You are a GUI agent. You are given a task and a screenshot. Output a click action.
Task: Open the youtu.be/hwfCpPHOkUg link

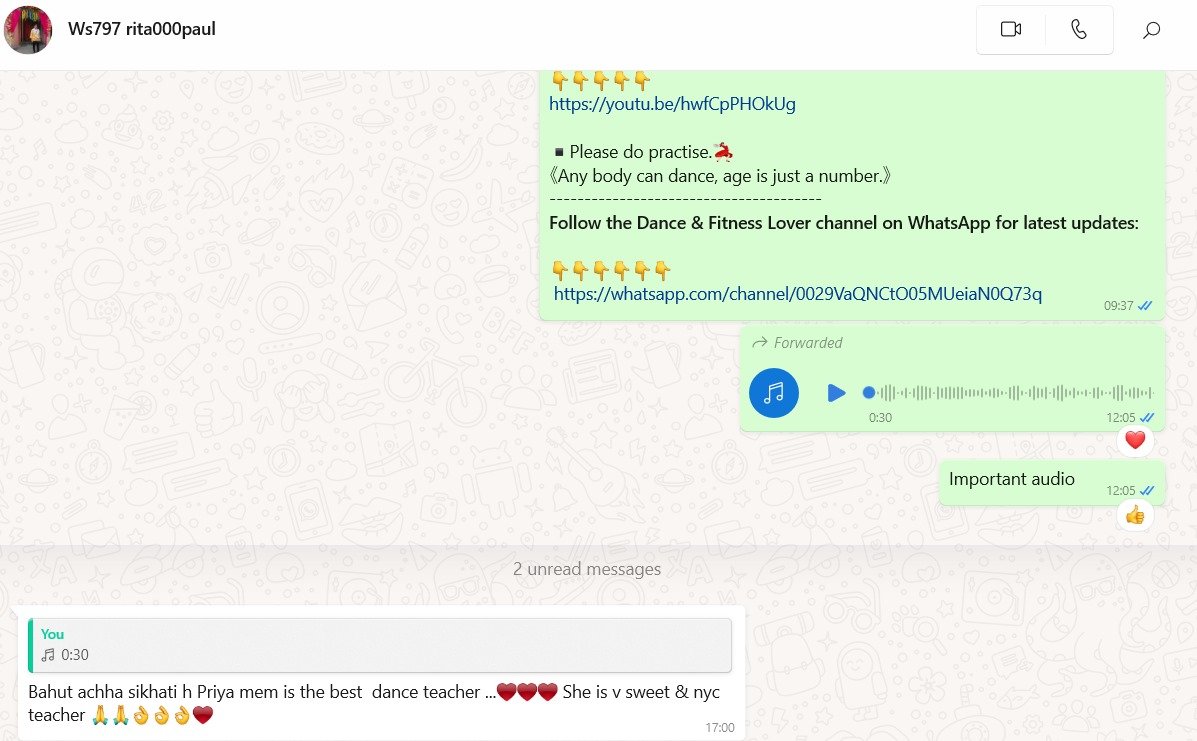tap(672, 104)
